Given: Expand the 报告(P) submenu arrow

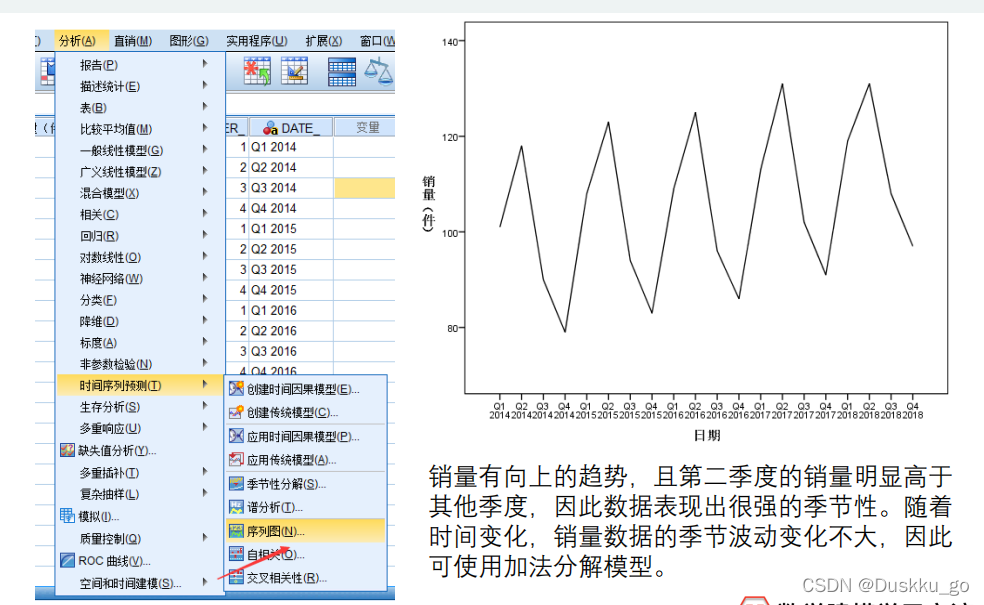Looking at the screenshot, I should click(x=205, y=64).
